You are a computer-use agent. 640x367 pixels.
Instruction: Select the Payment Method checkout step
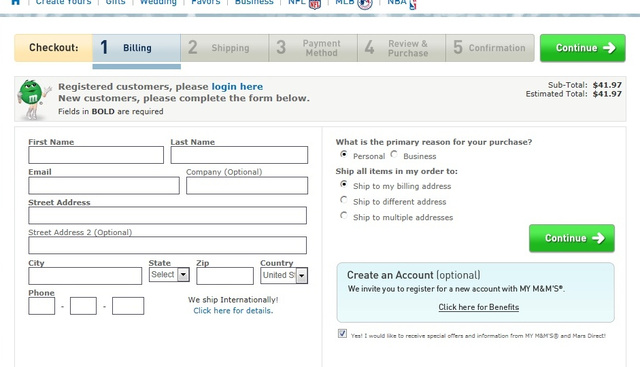pyautogui.click(x=313, y=48)
